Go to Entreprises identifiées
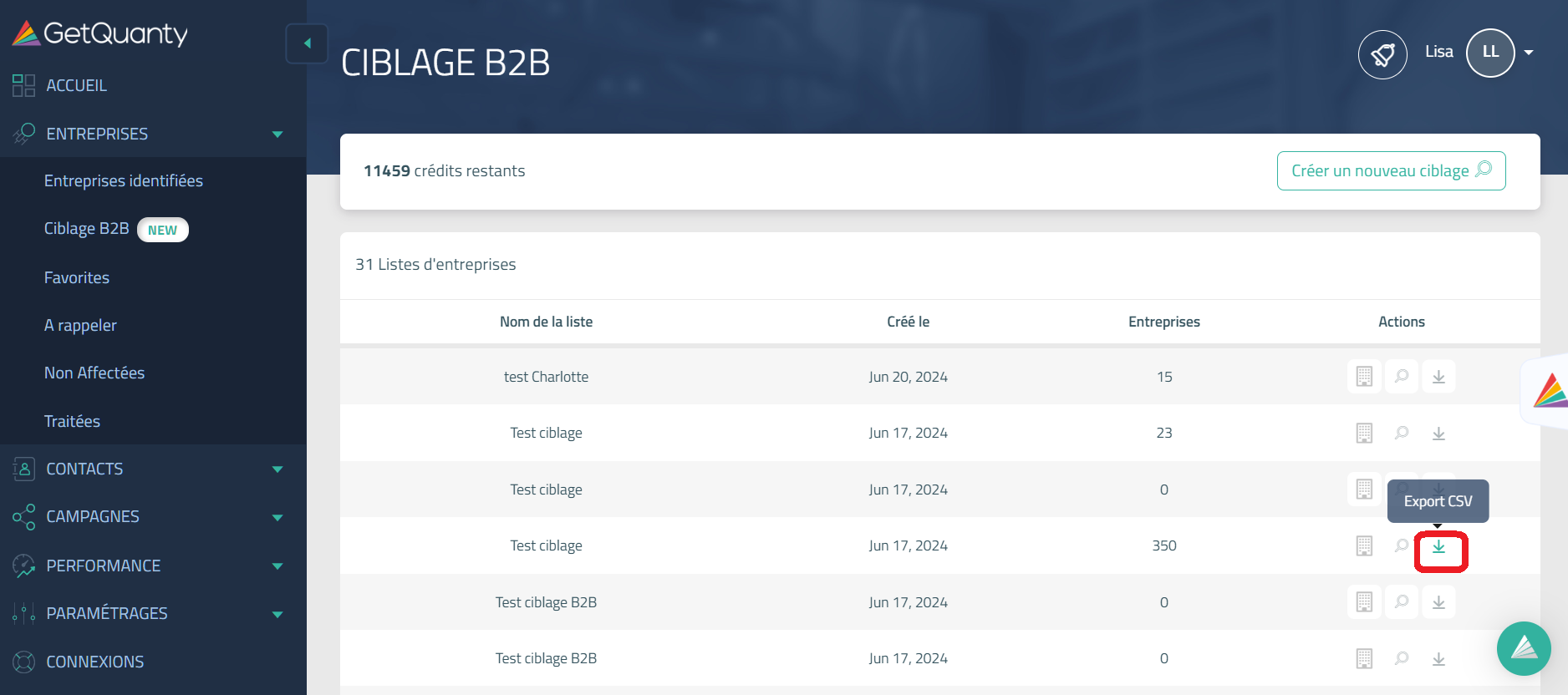Viewport: 1568px width, 695px height. click(124, 181)
